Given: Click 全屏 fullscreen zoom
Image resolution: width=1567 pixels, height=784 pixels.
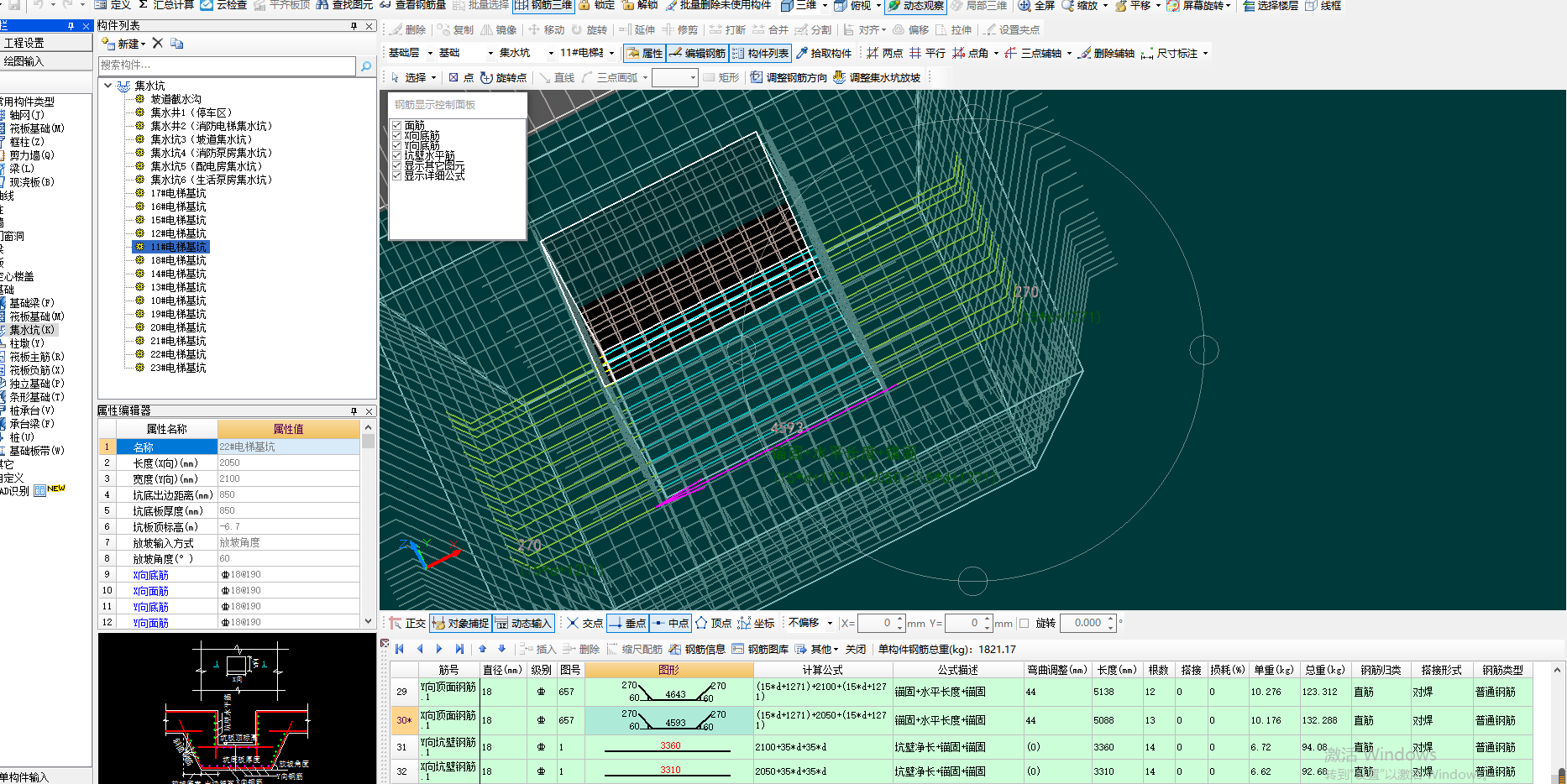Looking at the screenshot, I should pyautogui.click(x=1036, y=5).
